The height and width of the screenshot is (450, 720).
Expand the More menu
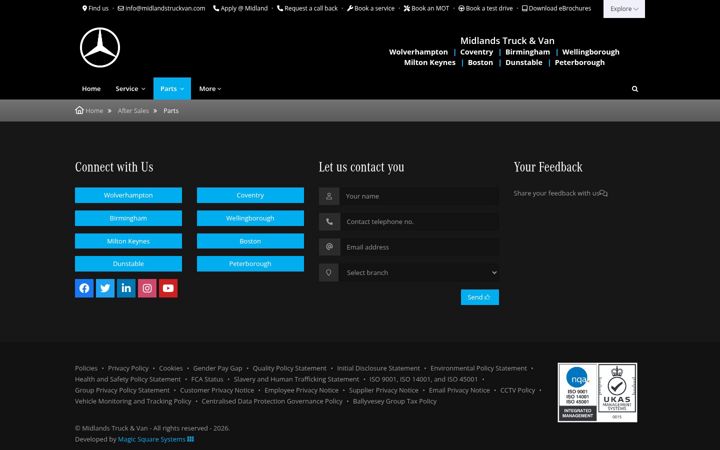click(210, 89)
